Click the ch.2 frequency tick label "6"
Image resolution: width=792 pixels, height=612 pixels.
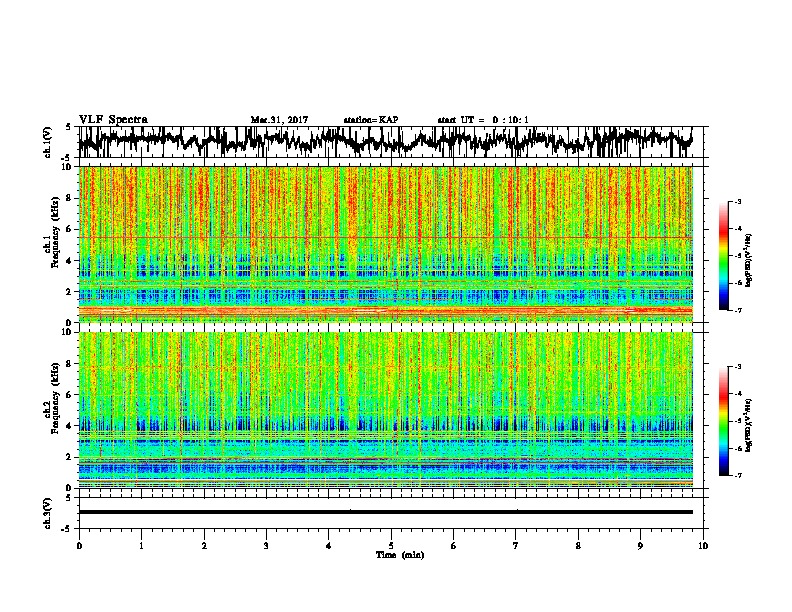(x=69, y=395)
